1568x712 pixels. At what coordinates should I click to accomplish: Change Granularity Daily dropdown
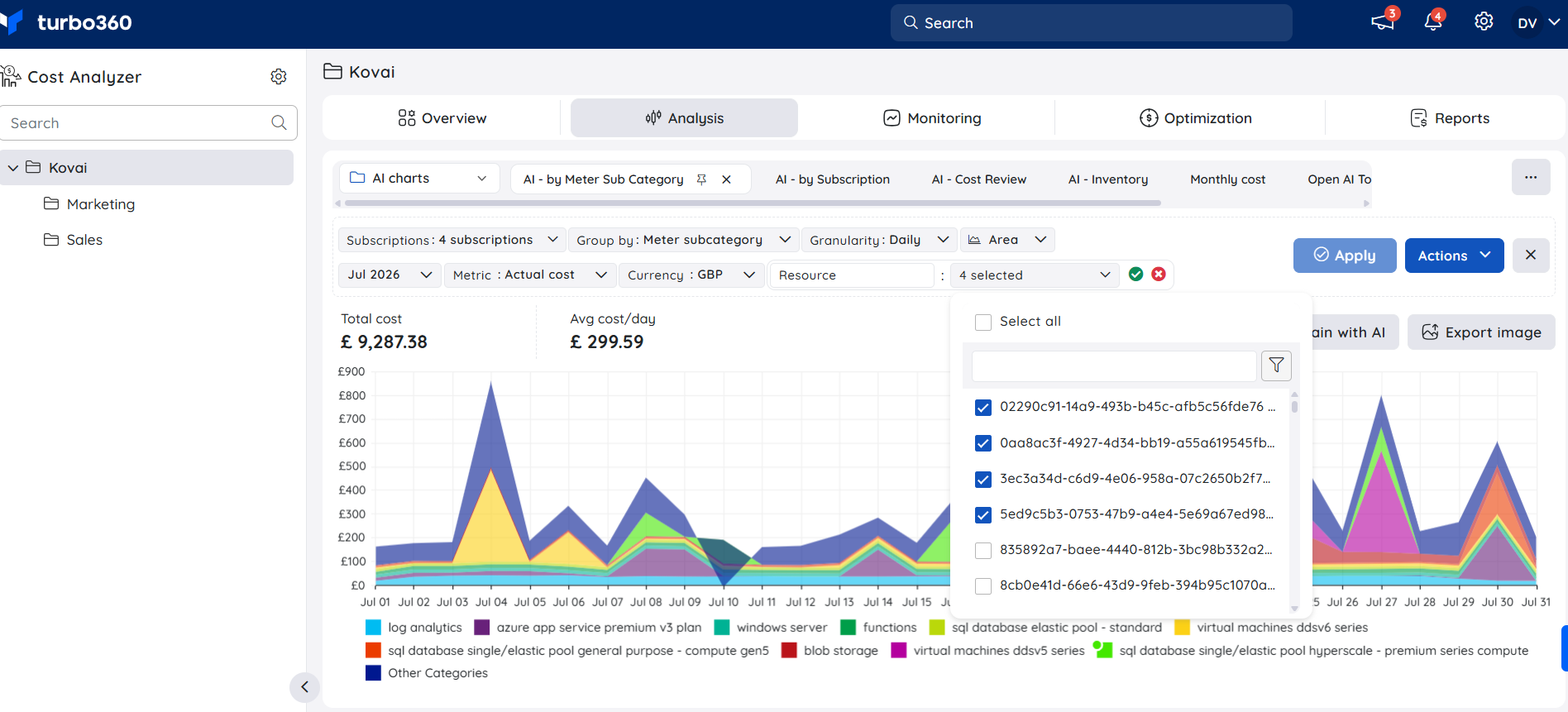point(879,240)
